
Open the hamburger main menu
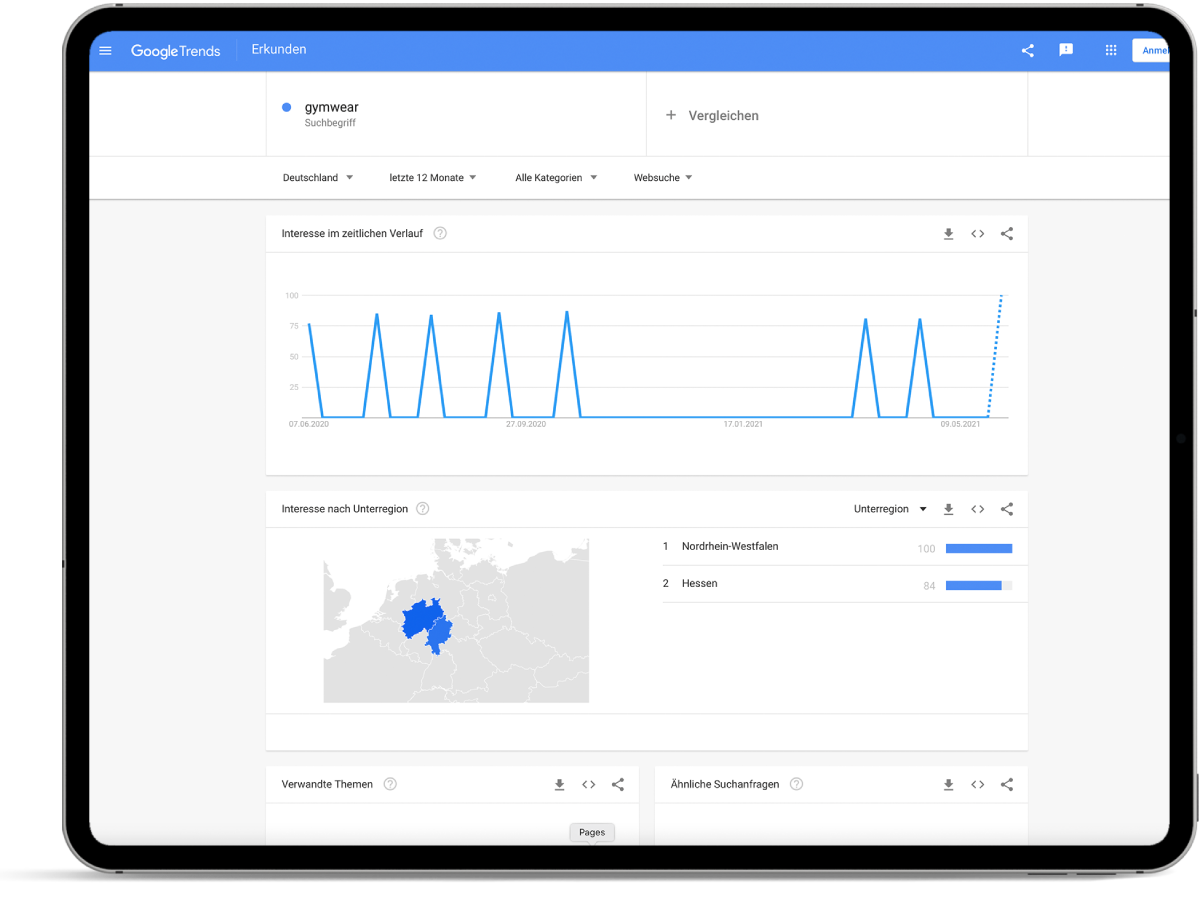coord(105,51)
